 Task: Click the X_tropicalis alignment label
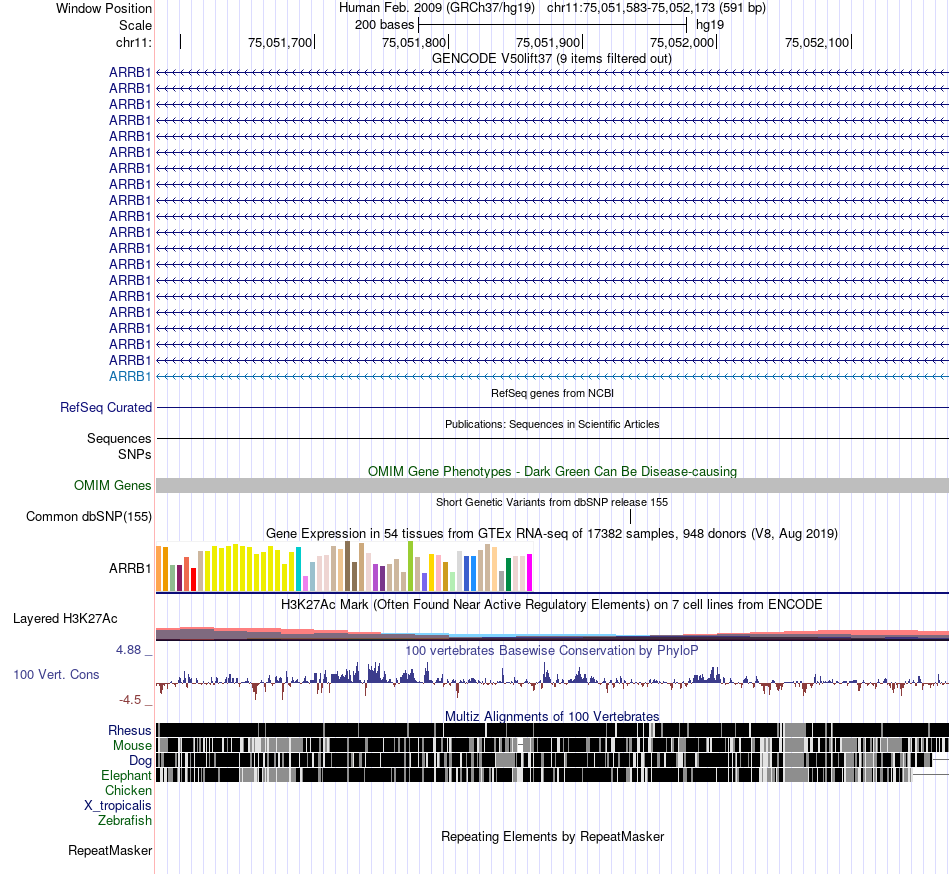[118, 806]
